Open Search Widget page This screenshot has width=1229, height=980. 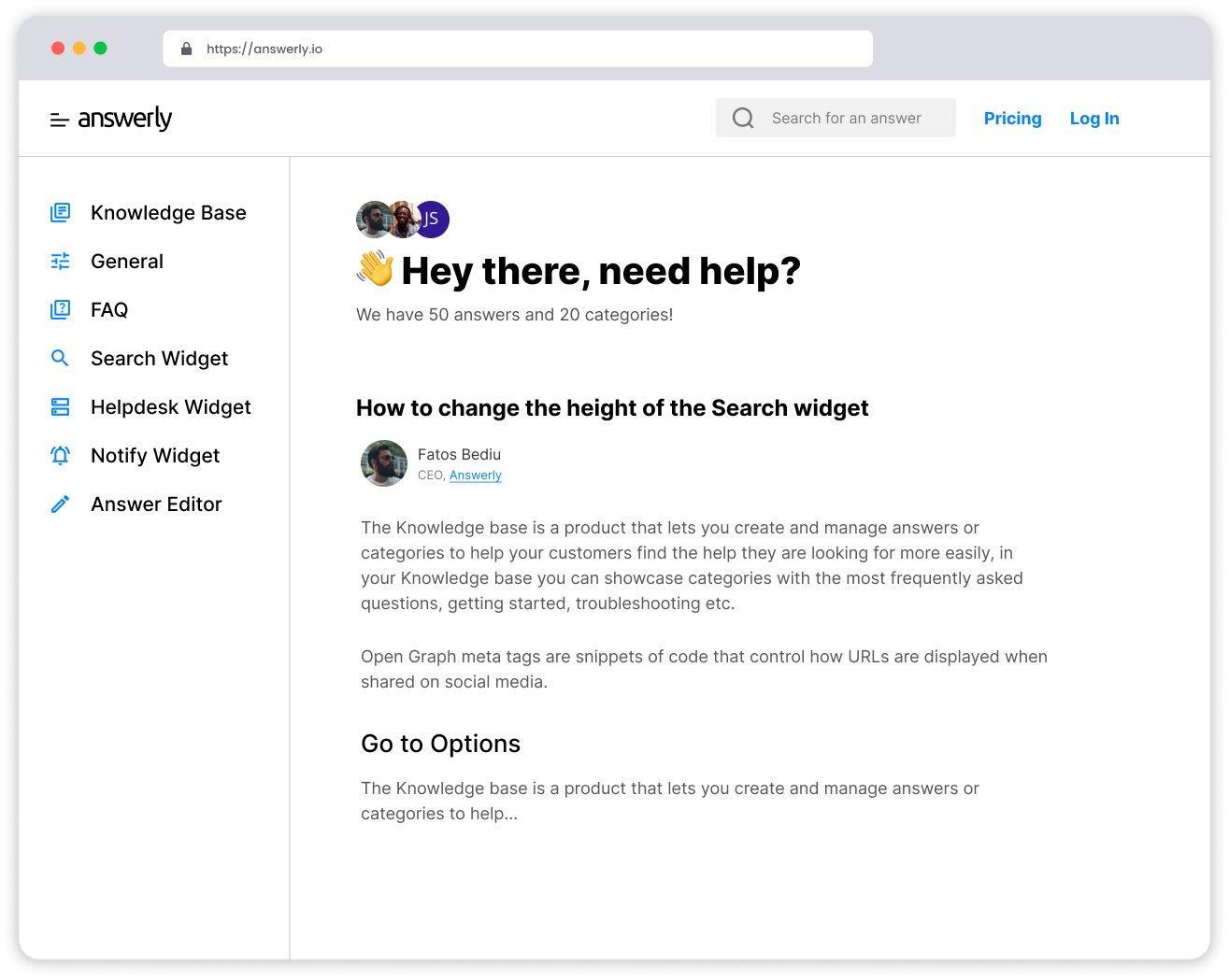pos(159,359)
